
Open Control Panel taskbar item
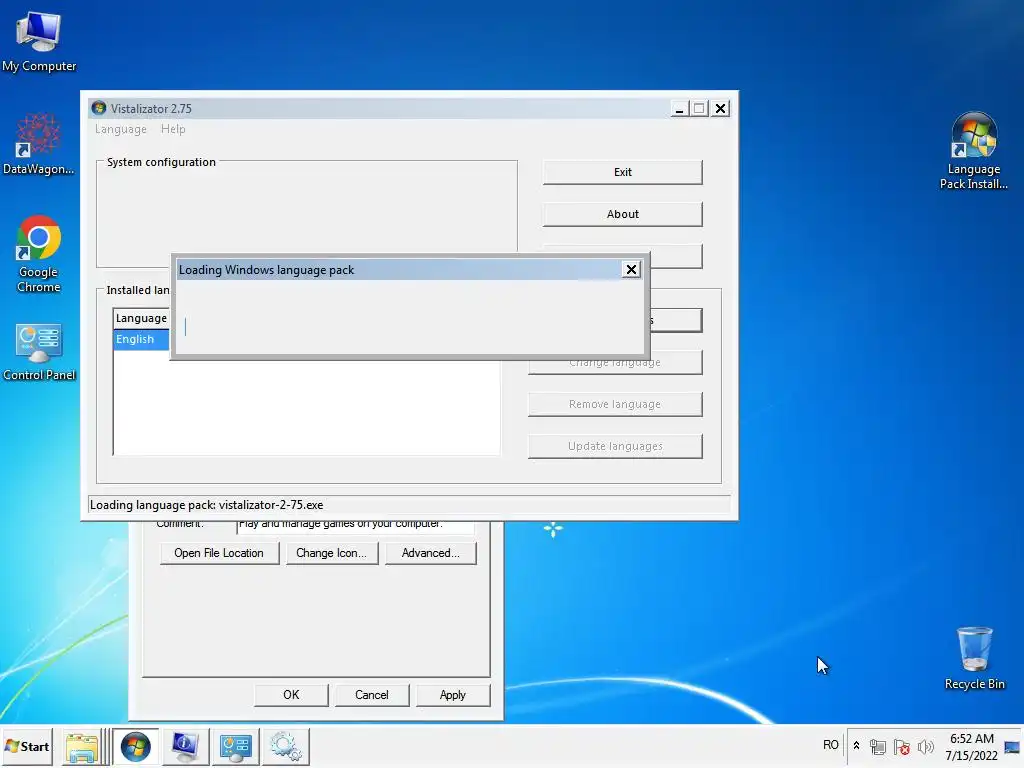coord(236,746)
